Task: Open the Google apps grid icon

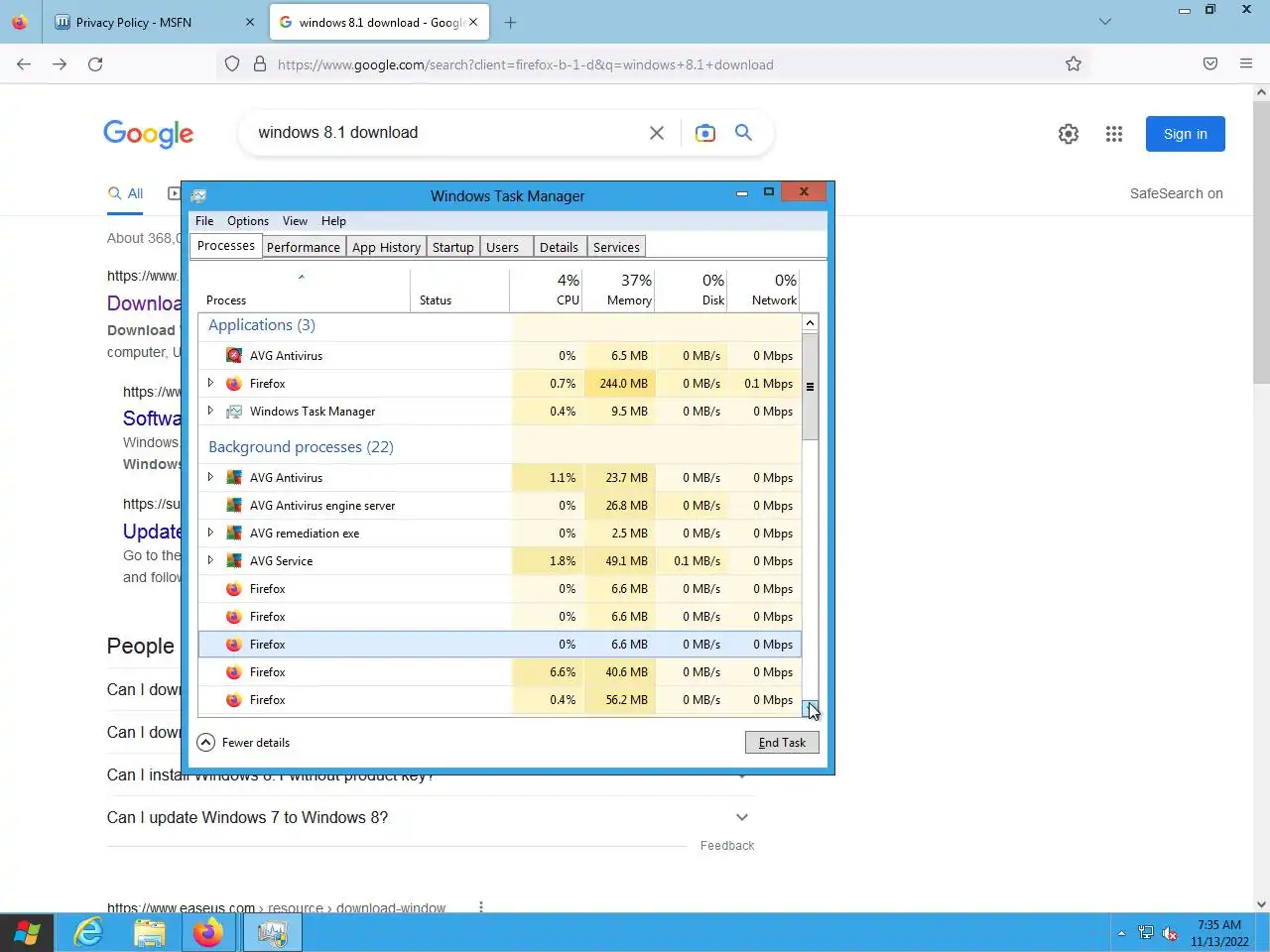Action: coord(1114,134)
